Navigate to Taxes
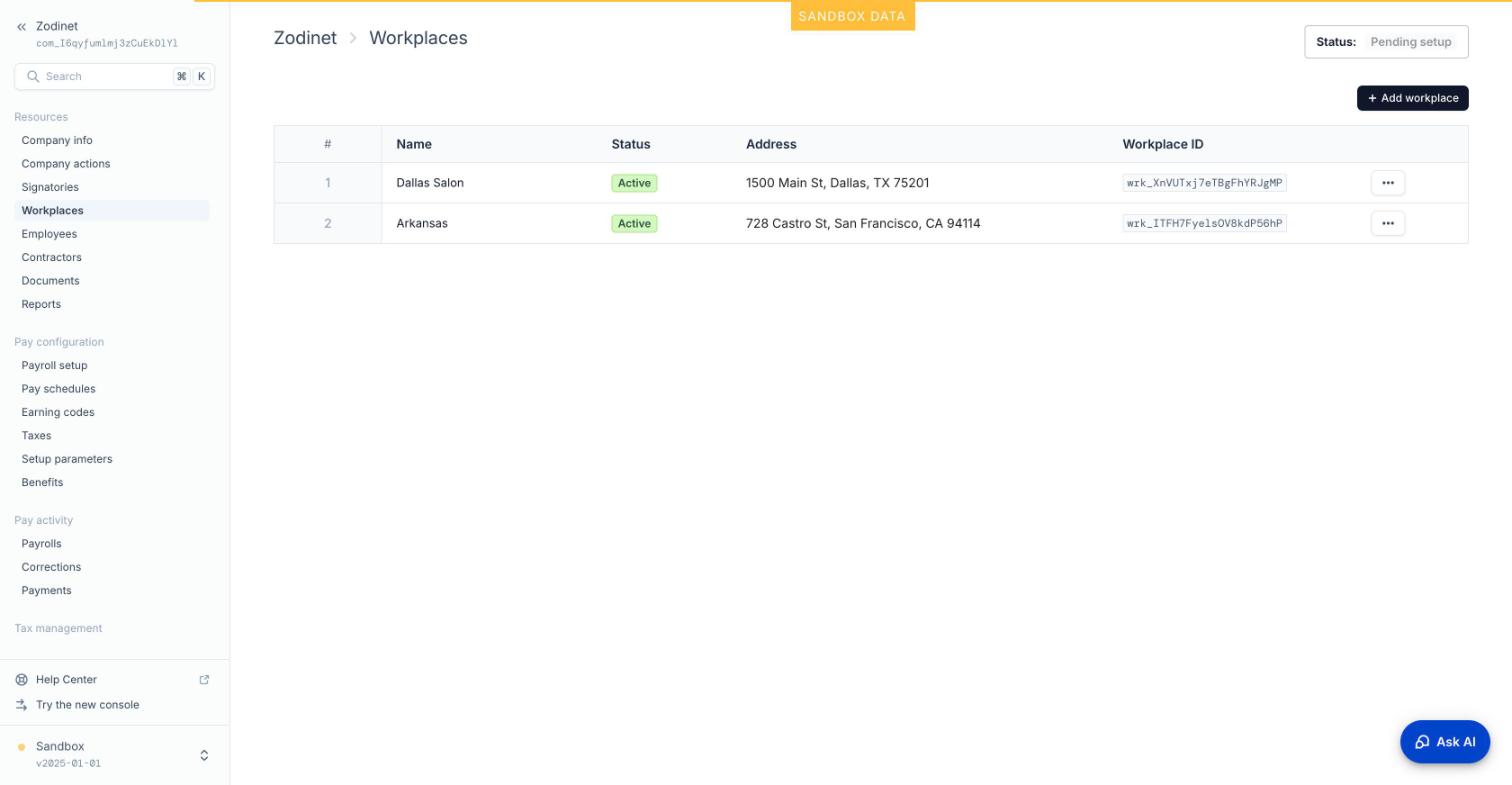The height and width of the screenshot is (785, 1512). [x=36, y=436]
